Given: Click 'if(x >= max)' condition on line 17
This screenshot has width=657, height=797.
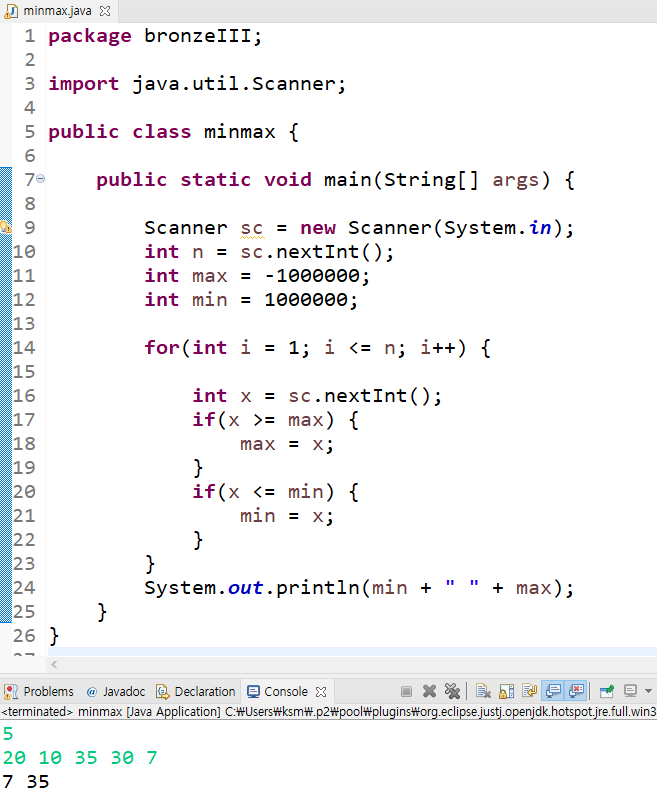Looking at the screenshot, I should pyautogui.click(x=263, y=420).
